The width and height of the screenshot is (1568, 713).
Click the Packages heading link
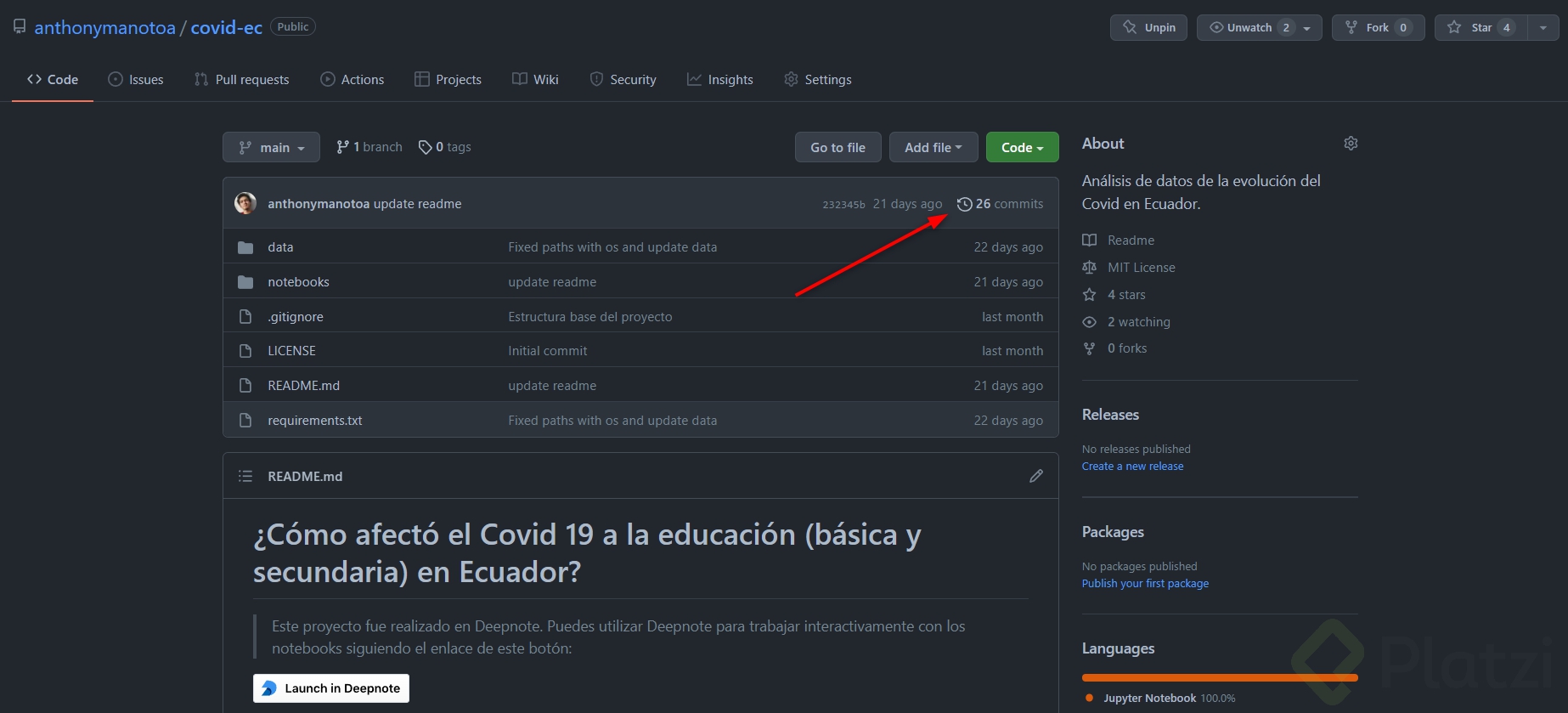click(x=1113, y=532)
